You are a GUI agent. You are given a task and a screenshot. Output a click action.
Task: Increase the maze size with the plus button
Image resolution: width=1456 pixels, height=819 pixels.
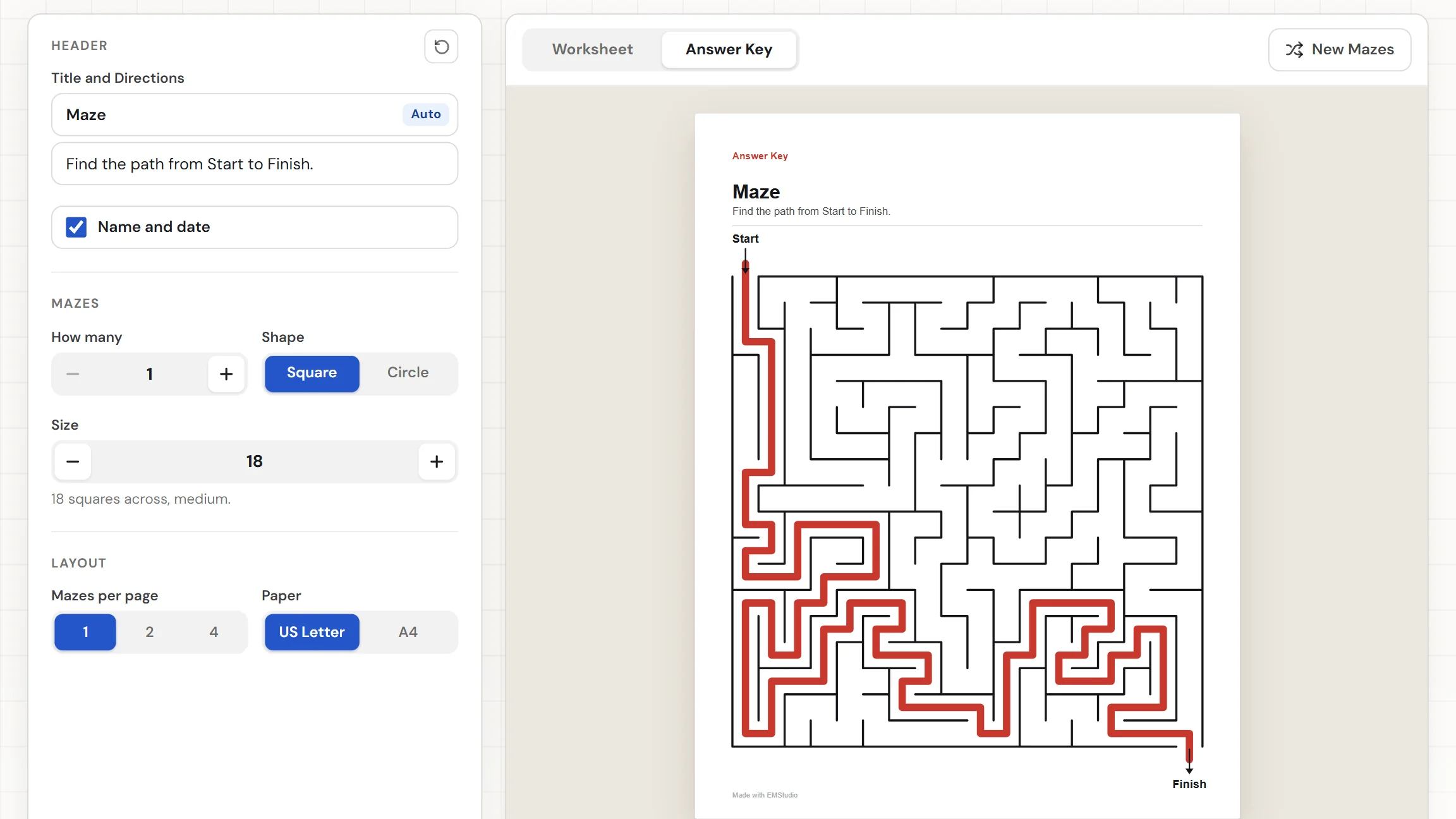tap(437, 461)
